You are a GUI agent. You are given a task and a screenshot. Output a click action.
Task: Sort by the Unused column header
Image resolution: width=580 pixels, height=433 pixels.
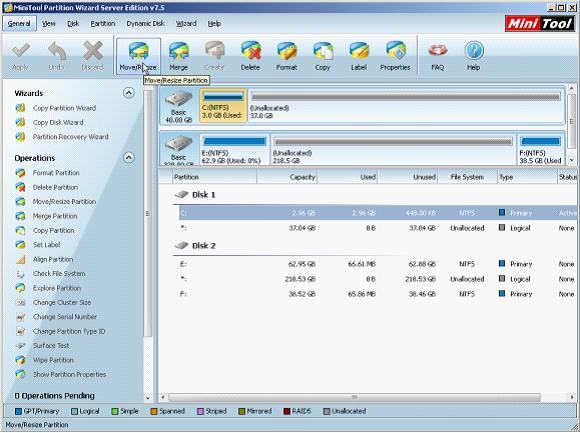click(x=408, y=177)
